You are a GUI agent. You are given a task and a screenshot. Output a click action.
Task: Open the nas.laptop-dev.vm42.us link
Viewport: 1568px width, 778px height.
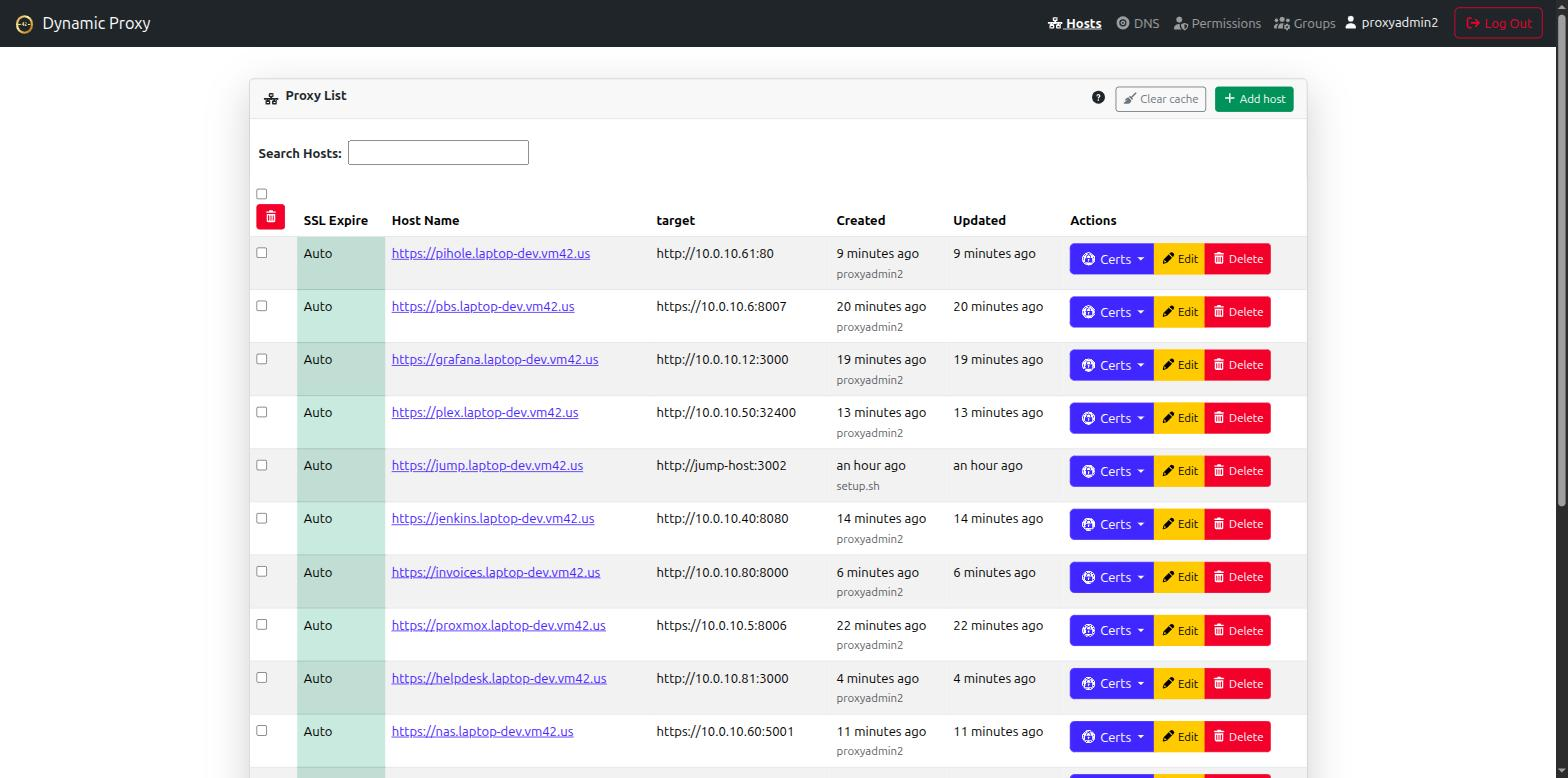(x=483, y=731)
